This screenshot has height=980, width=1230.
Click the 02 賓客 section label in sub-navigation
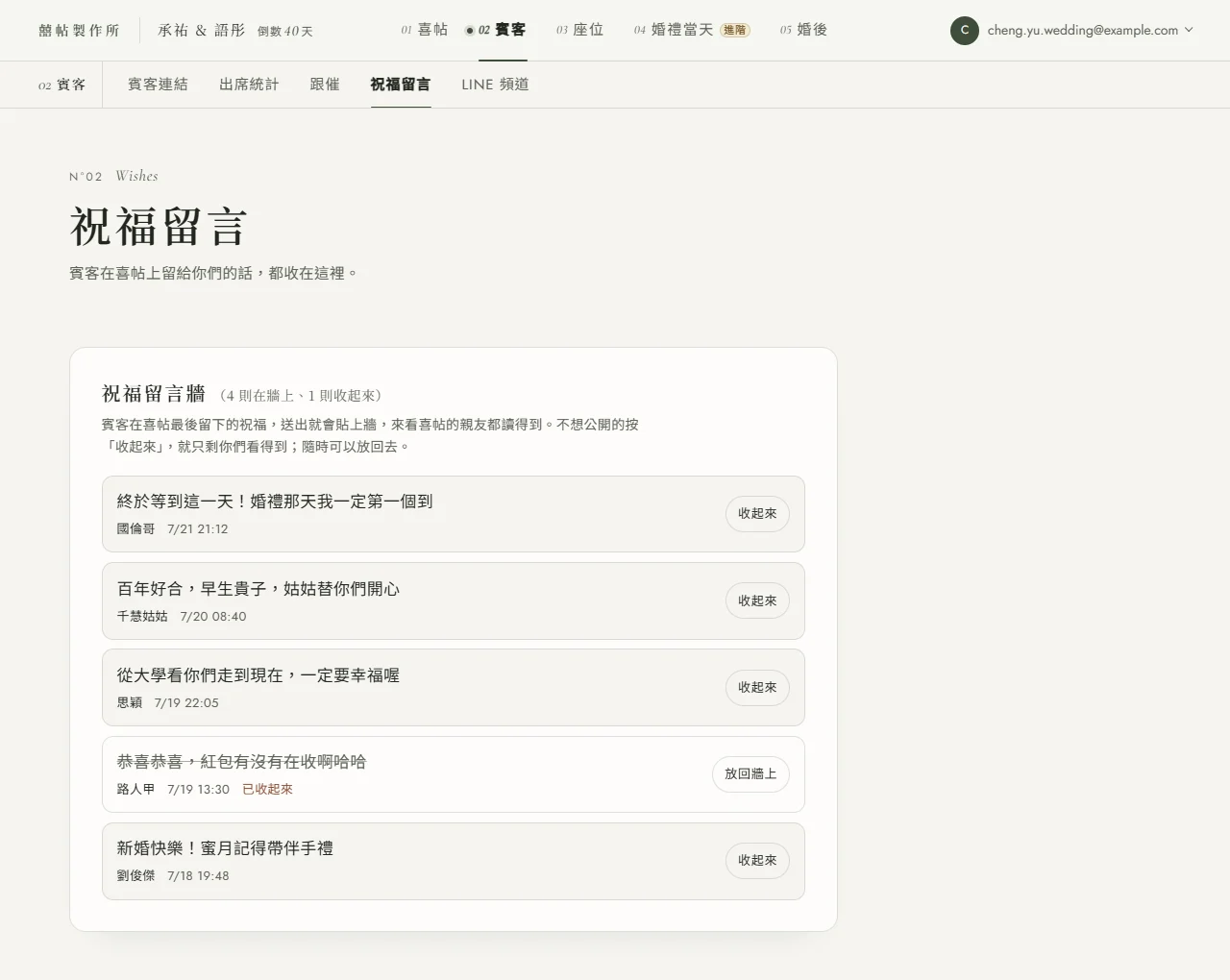coord(61,85)
